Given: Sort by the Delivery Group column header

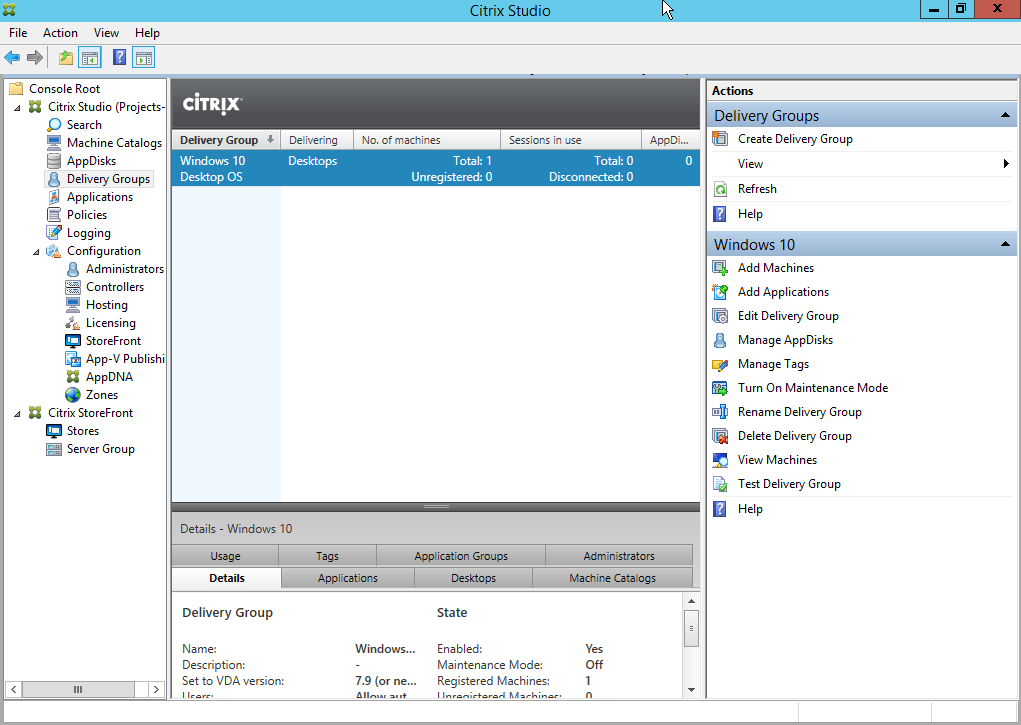Looking at the screenshot, I should [x=226, y=140].
